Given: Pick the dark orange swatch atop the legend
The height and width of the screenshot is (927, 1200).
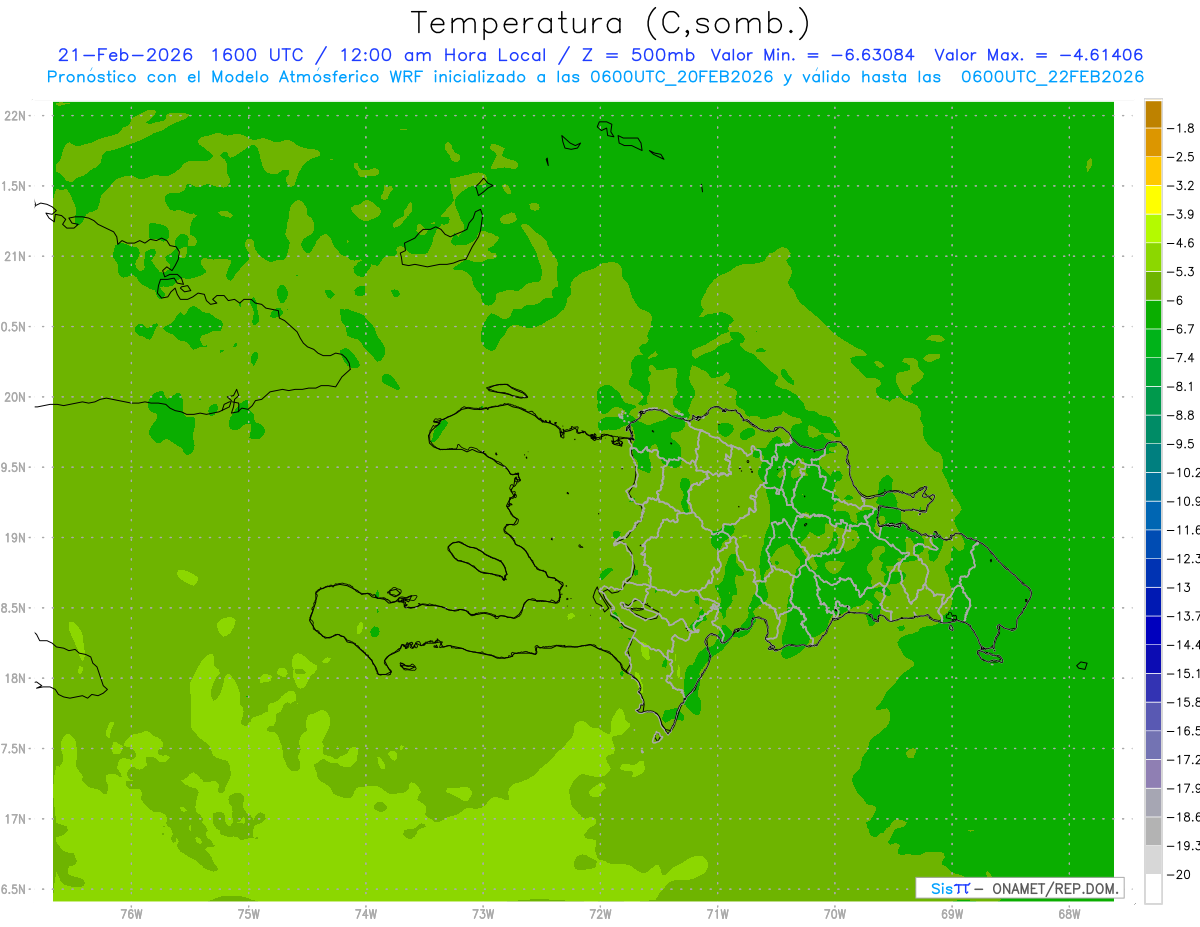Looking at the screenshot, I should (1153, 114).
